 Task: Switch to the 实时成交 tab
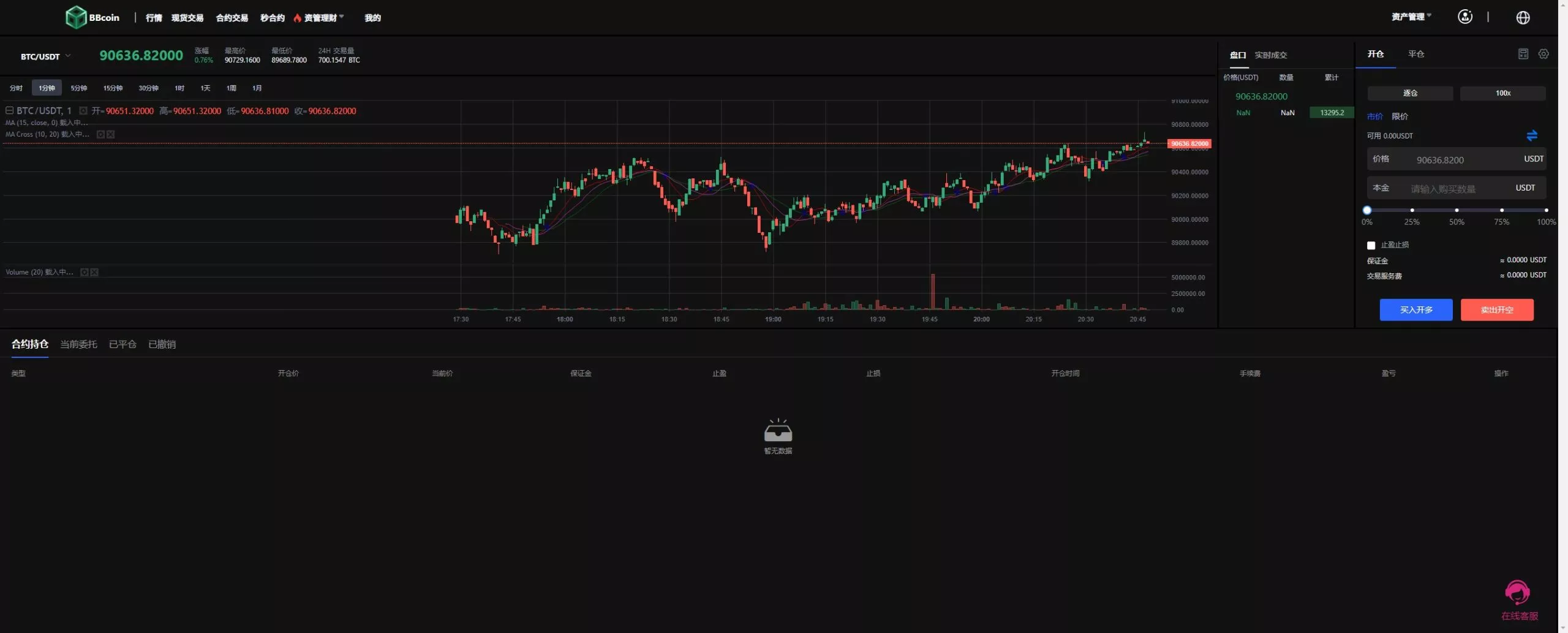click(1270, 55)
